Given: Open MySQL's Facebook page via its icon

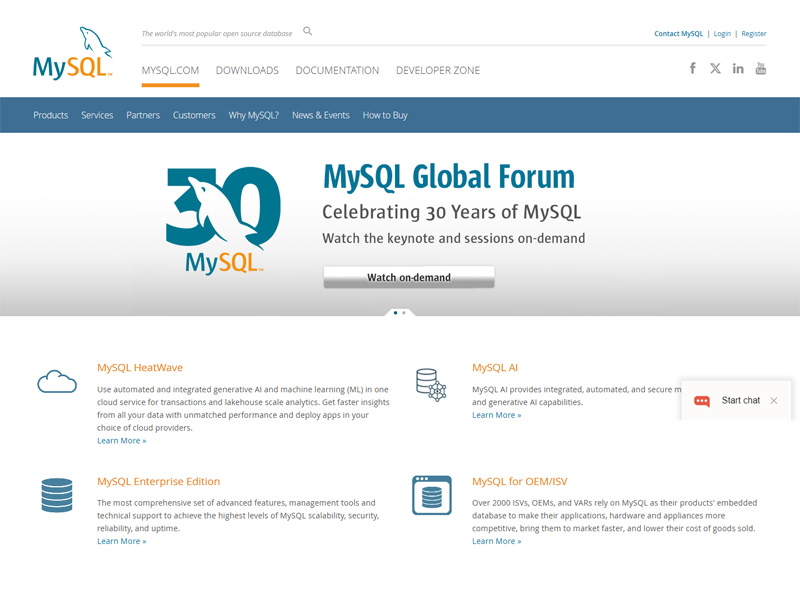Looking at the screenshot, I should click(x=692, y=68).
